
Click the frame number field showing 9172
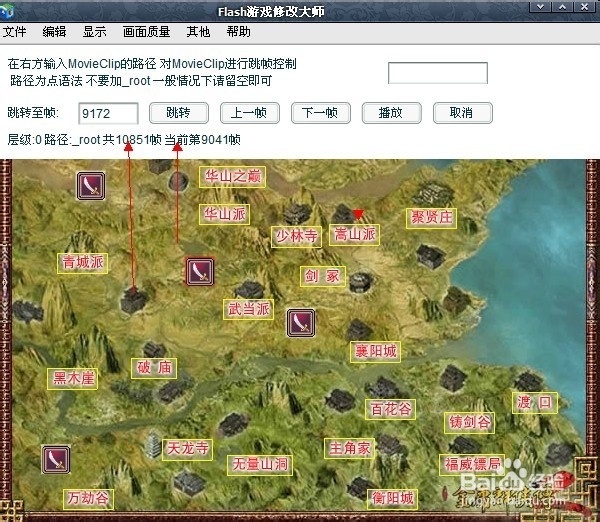click(108, 113)
